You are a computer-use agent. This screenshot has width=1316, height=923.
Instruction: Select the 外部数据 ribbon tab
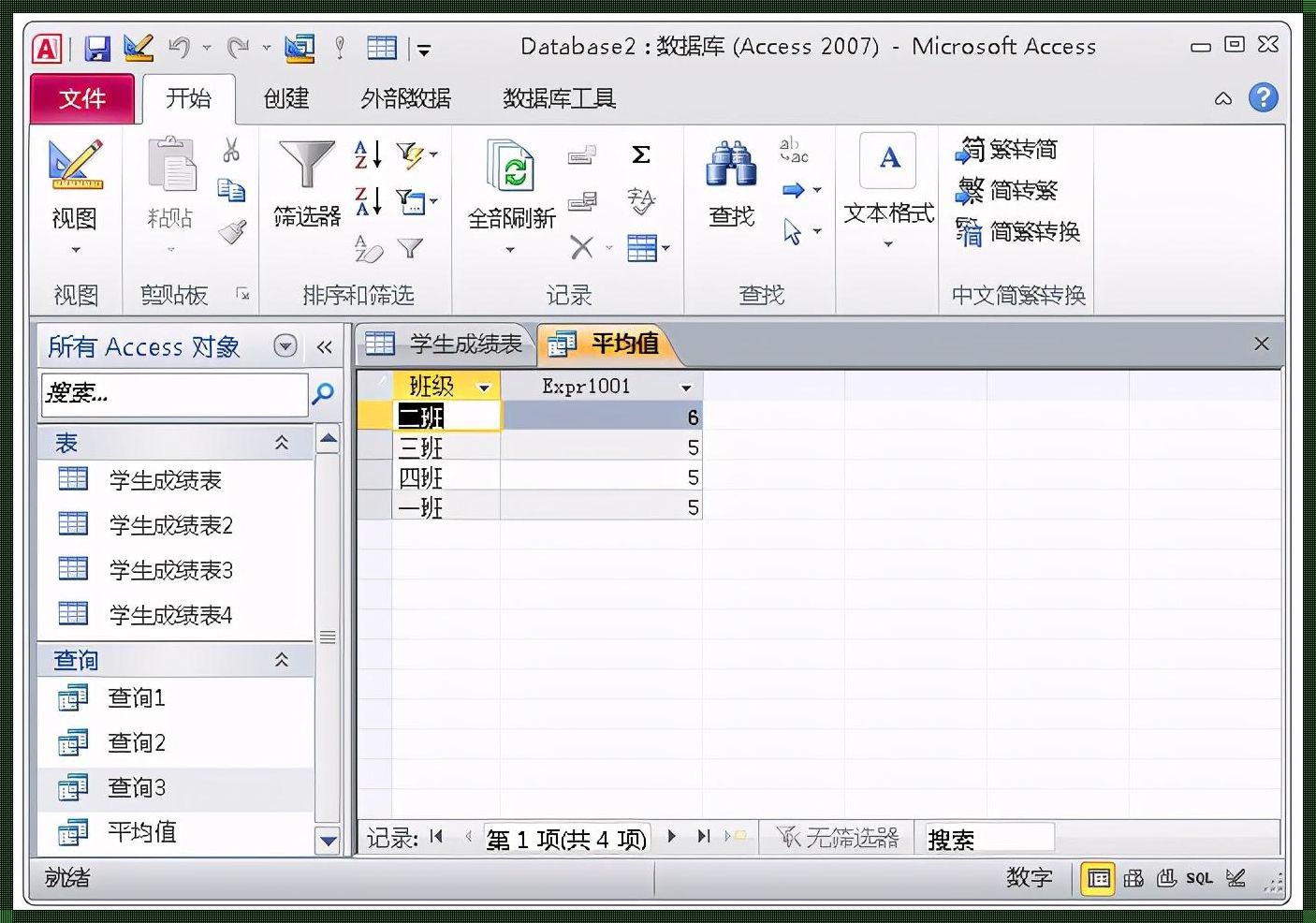tap(405, 98)
